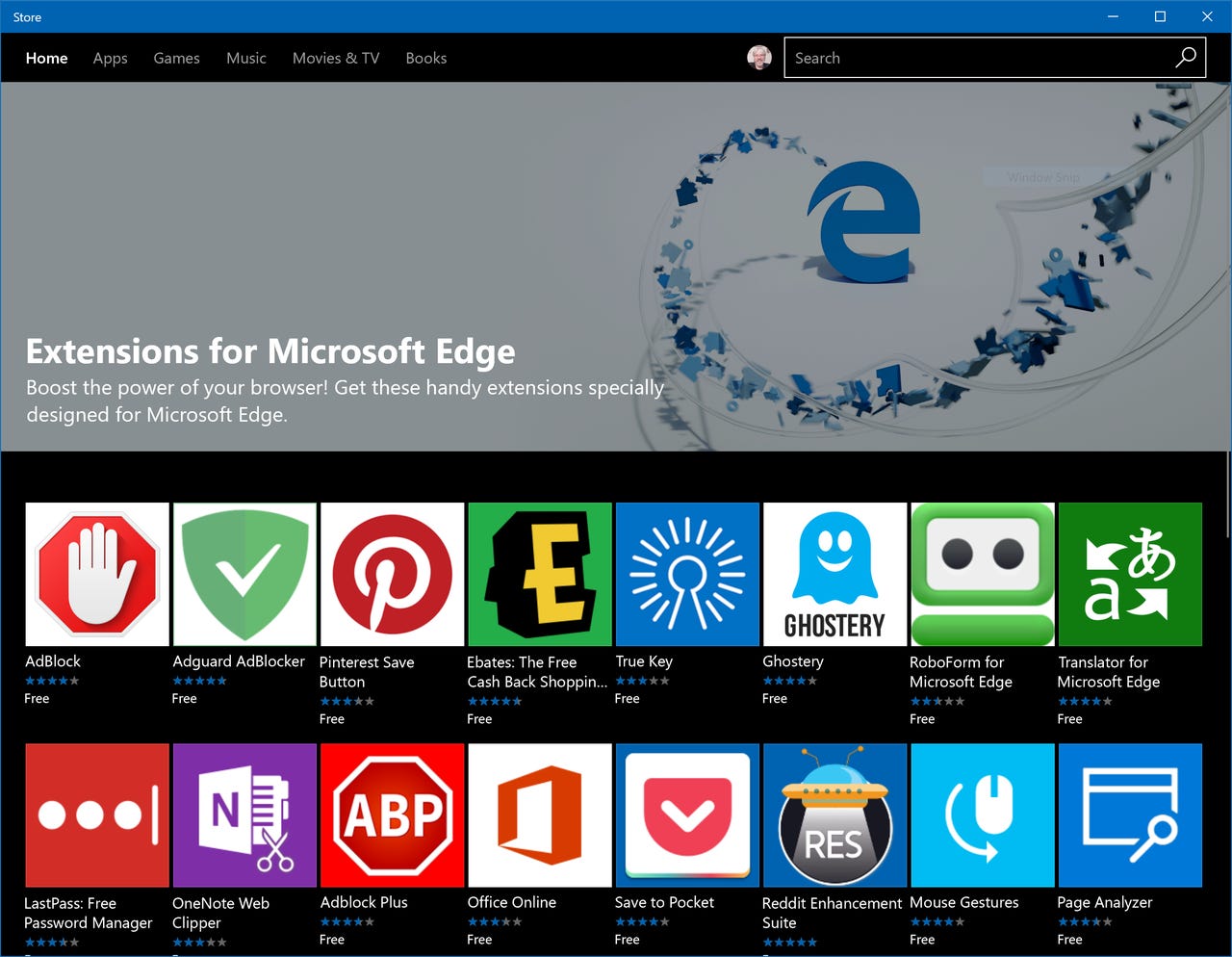This screenshot has width=1232, height=957.
Task: Open the Movies & TV section
Action: [335, 58]
